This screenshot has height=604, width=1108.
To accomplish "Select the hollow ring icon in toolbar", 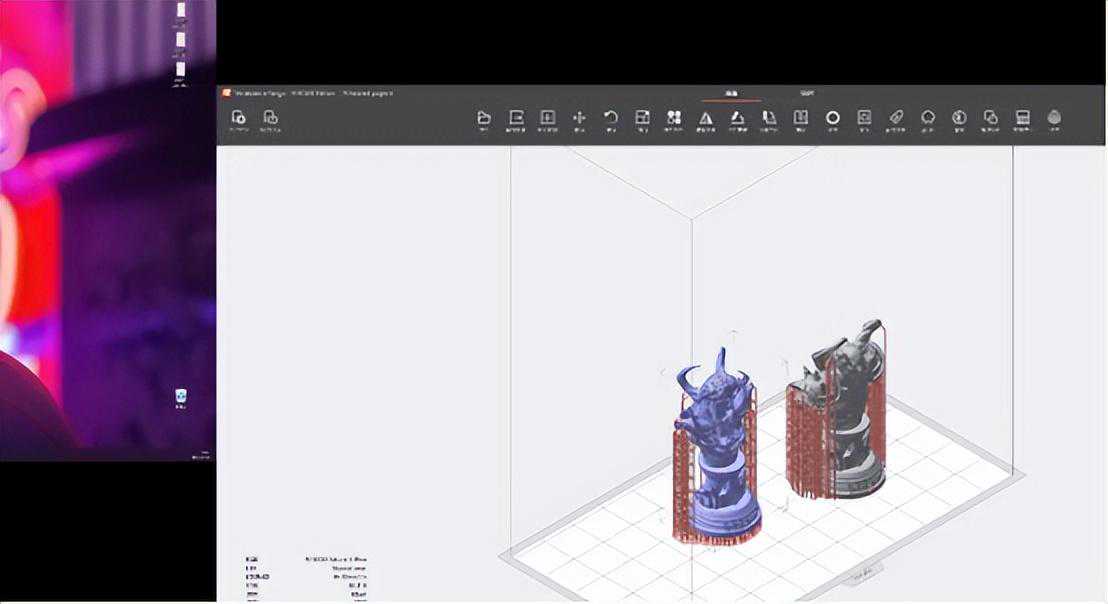I will pyautogui.click(x=832, y=118).
